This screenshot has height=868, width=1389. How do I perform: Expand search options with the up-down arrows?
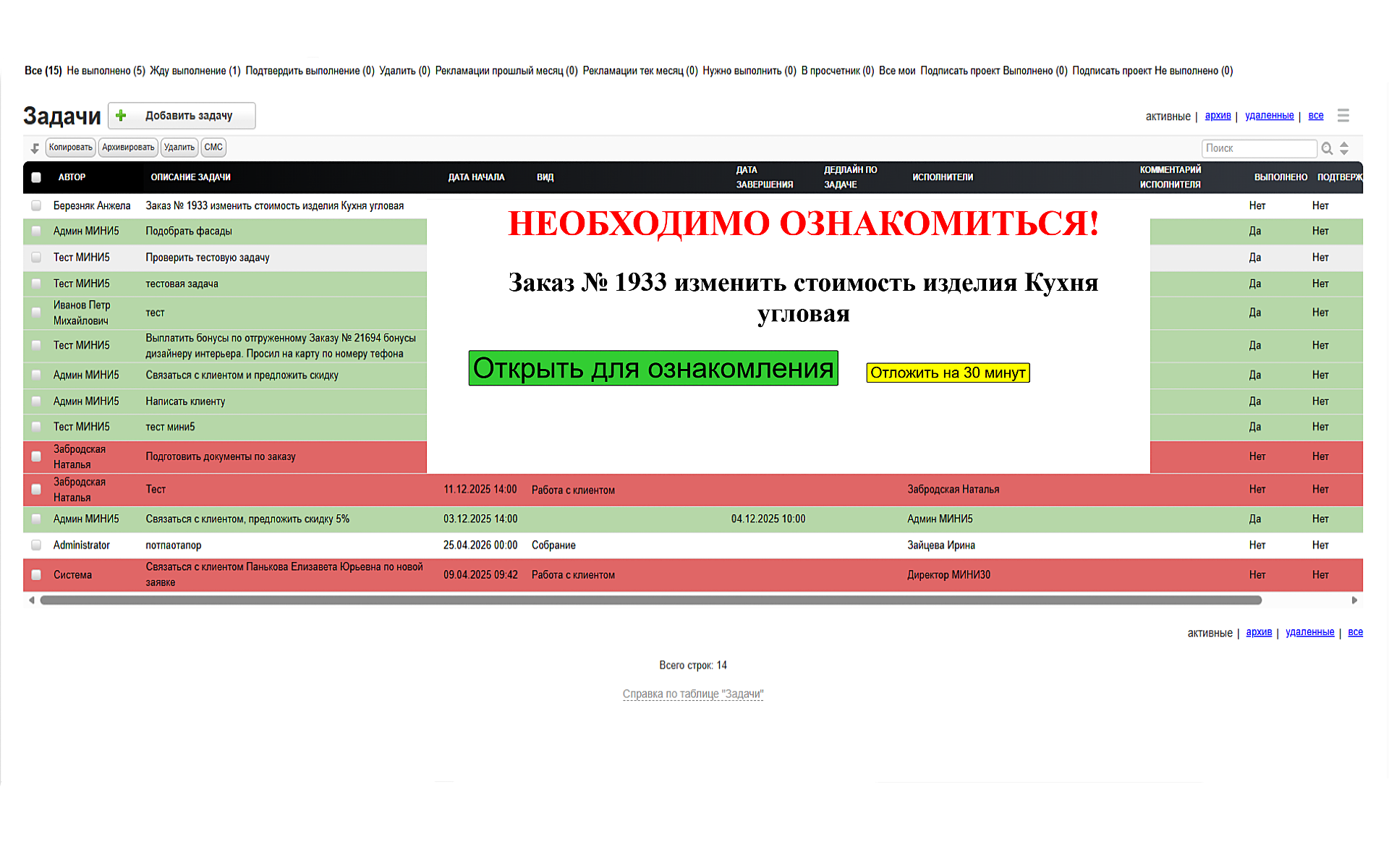click(1344, 148)
